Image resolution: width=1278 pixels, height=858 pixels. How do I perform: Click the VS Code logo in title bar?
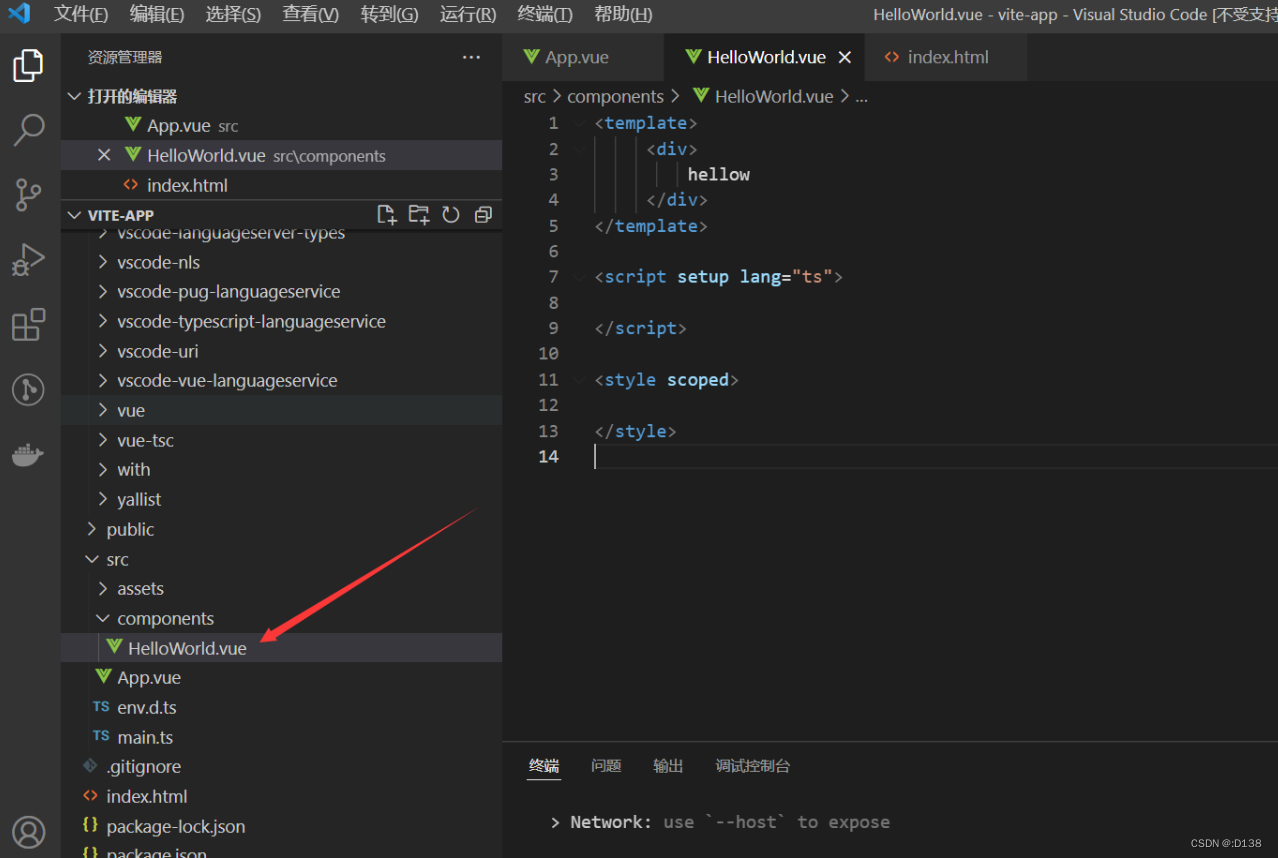19,14
